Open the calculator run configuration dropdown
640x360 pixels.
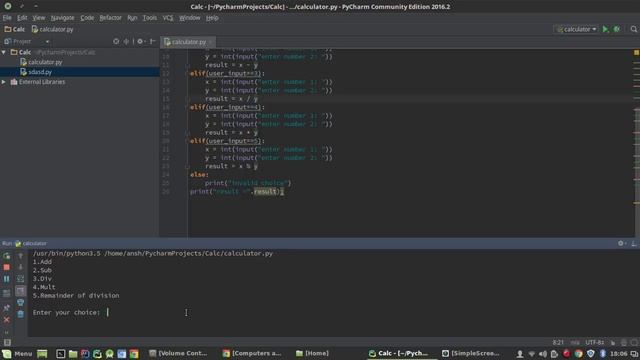coord(576,29)
